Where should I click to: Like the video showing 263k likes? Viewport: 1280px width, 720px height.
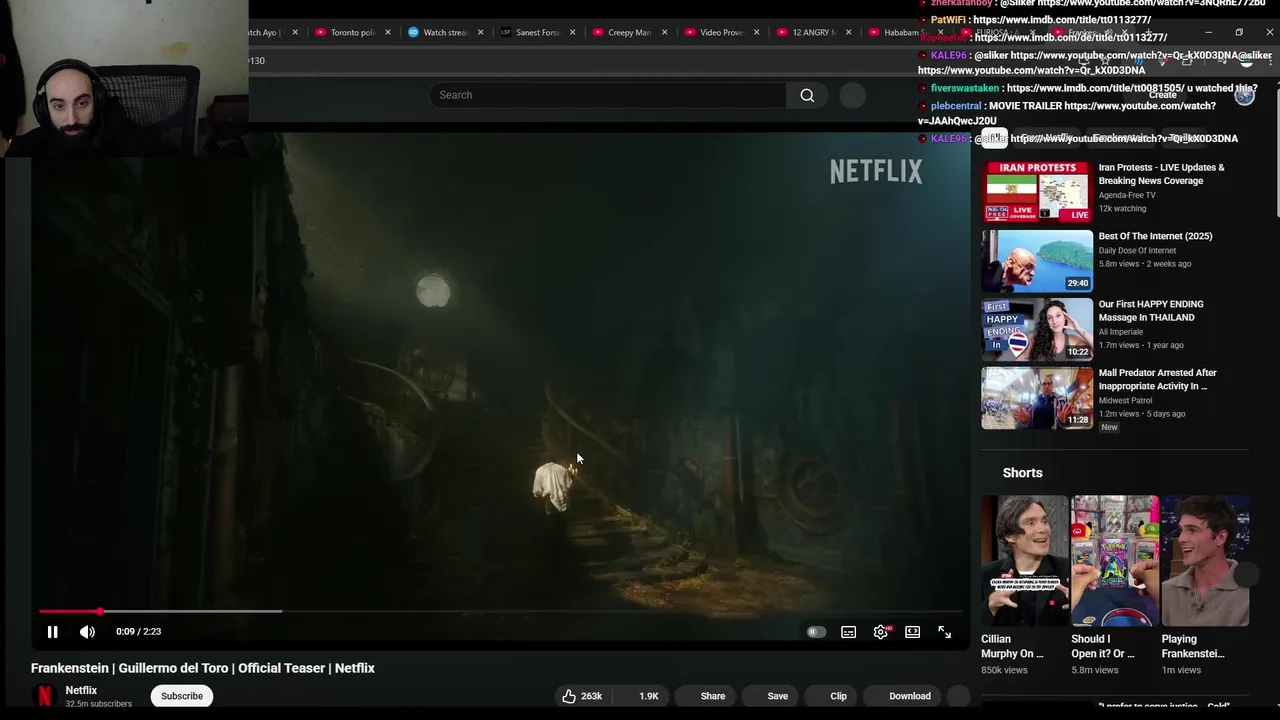(x=581, y=696)
